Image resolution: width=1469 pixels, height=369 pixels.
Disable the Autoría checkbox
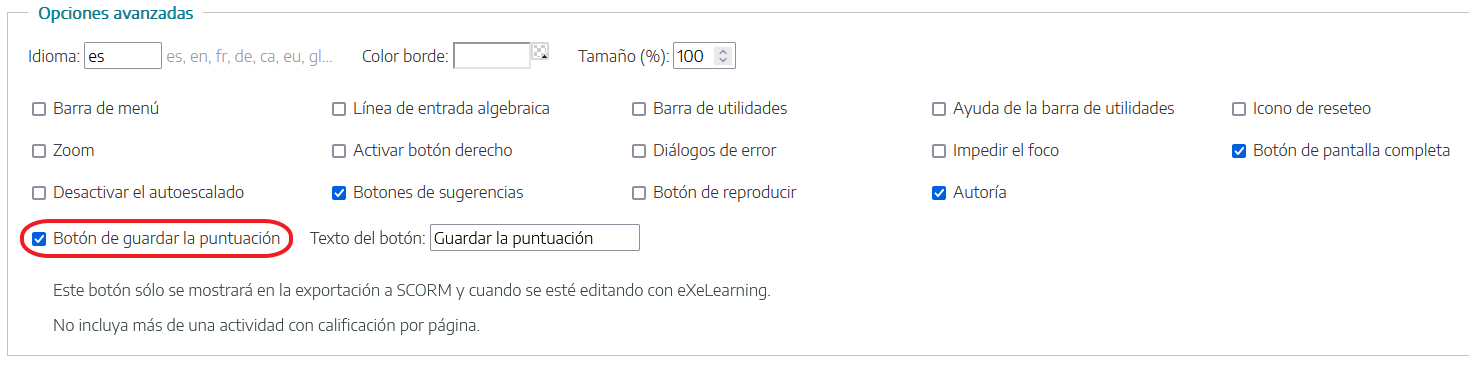pos(939,193)
